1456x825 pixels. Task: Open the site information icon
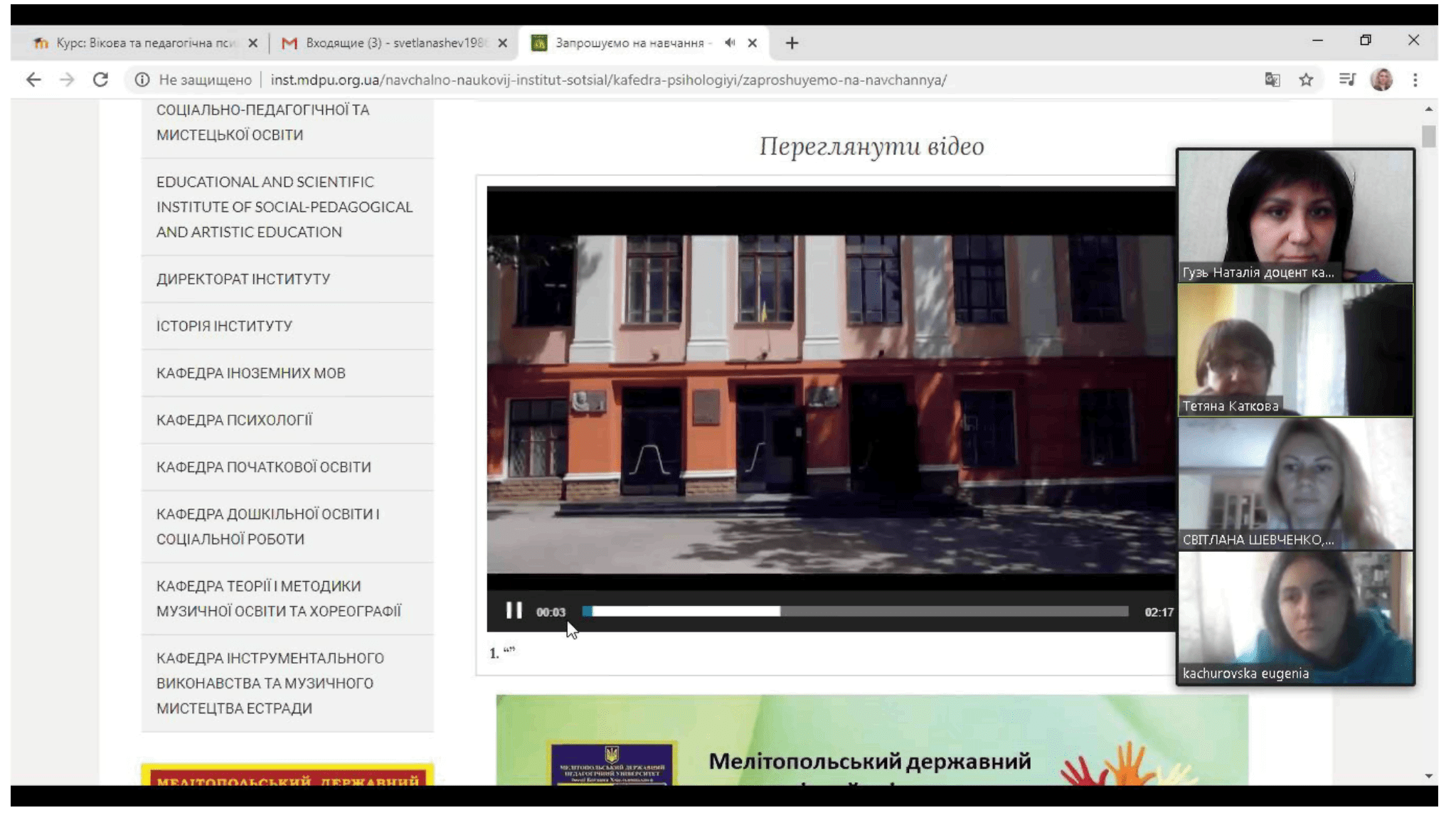tap(142, 80)
